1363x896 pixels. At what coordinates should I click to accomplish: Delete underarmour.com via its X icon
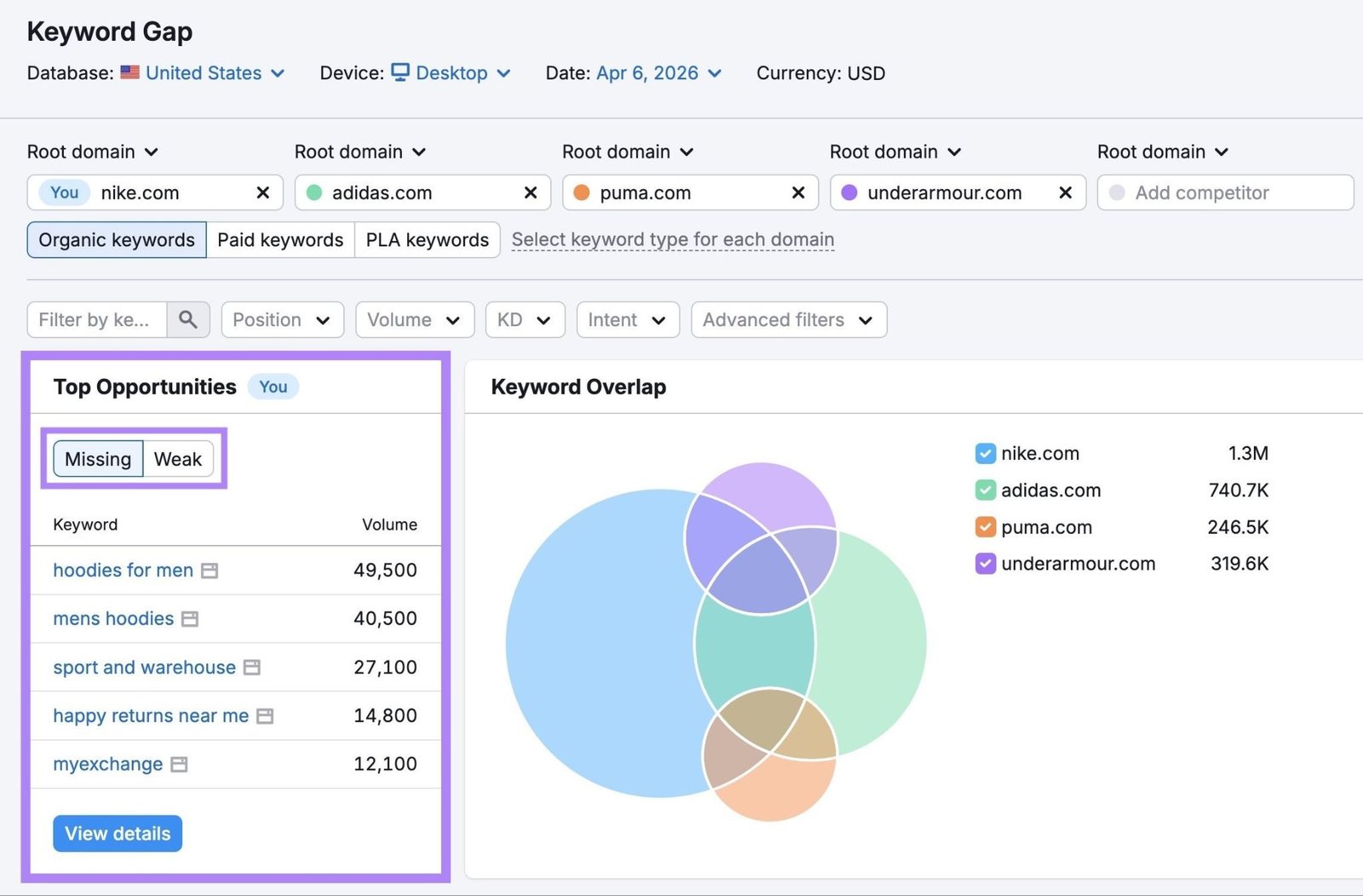coord(1065,192)
